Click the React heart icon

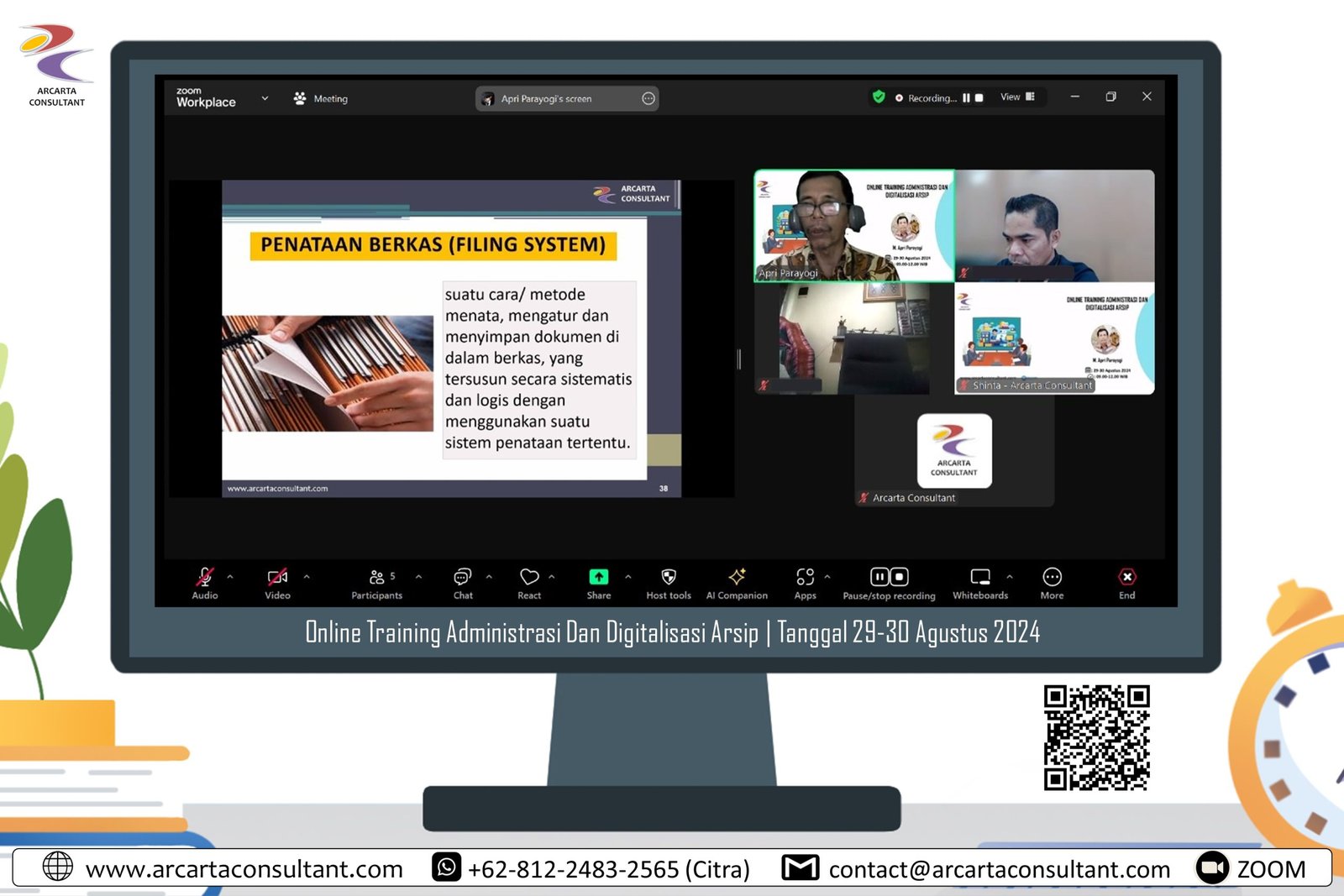tap(529, 578)
